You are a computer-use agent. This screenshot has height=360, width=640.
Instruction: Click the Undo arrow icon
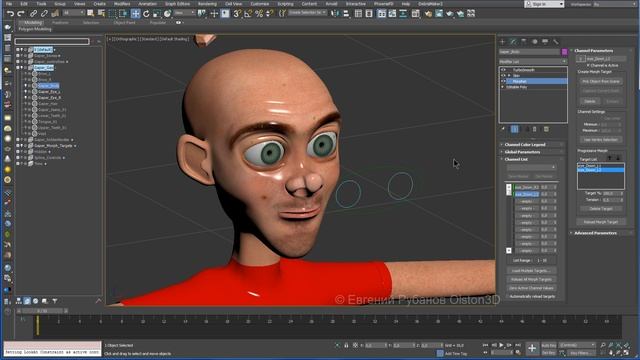click(10, 13)
